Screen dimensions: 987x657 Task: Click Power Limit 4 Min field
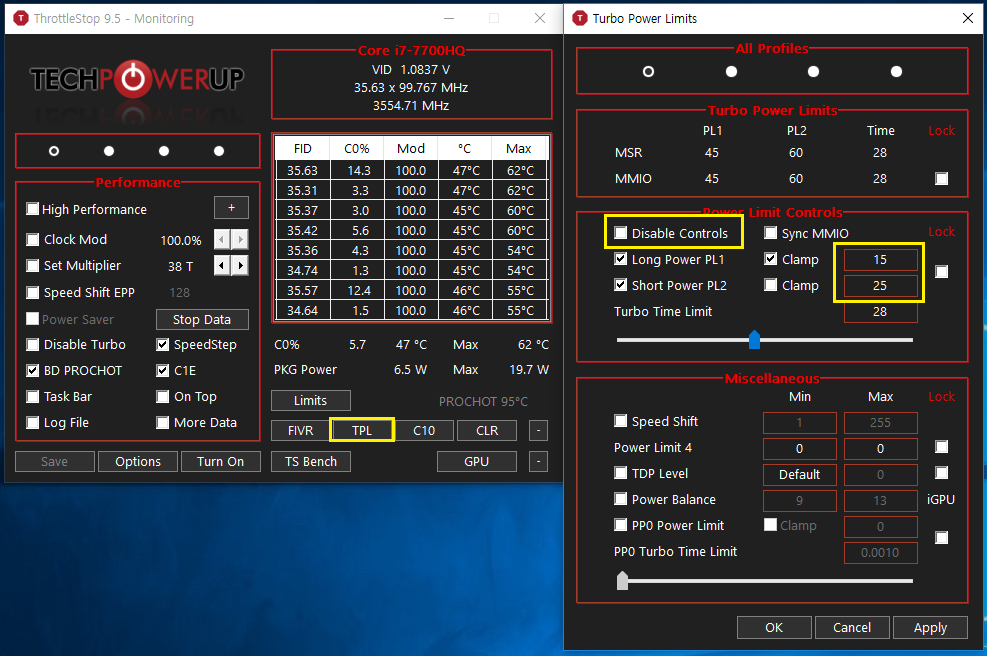click(x=799, y=449)
